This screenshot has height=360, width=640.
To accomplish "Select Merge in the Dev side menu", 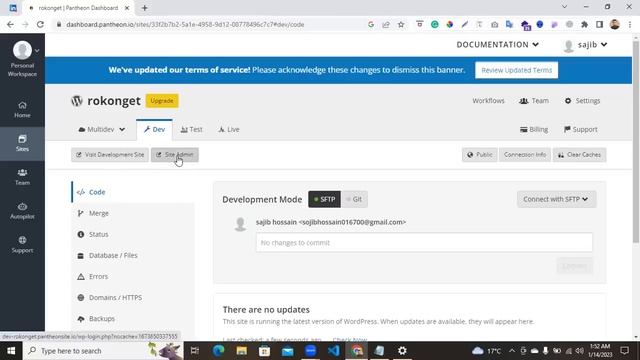I will 132,213.
